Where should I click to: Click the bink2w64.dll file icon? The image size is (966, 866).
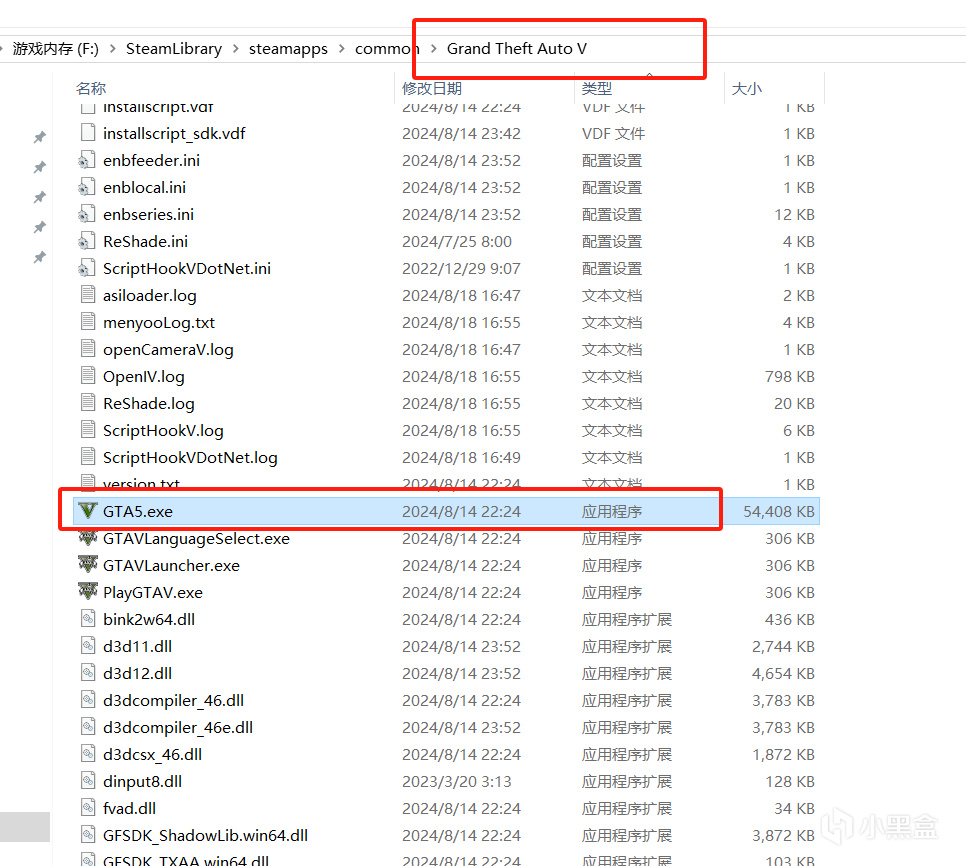[x=88, y=619]
